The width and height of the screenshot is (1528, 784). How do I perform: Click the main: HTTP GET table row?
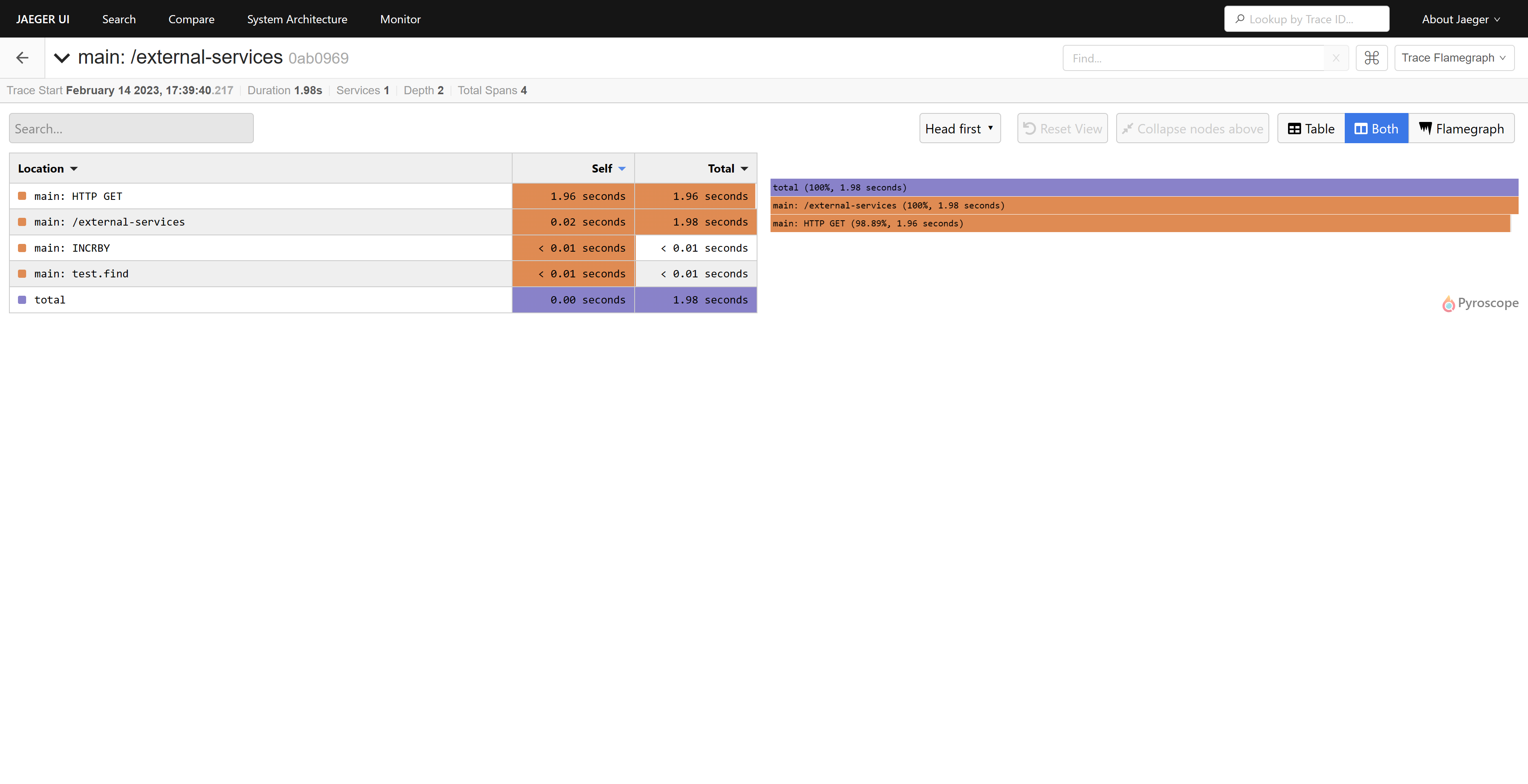click(382, 196)
